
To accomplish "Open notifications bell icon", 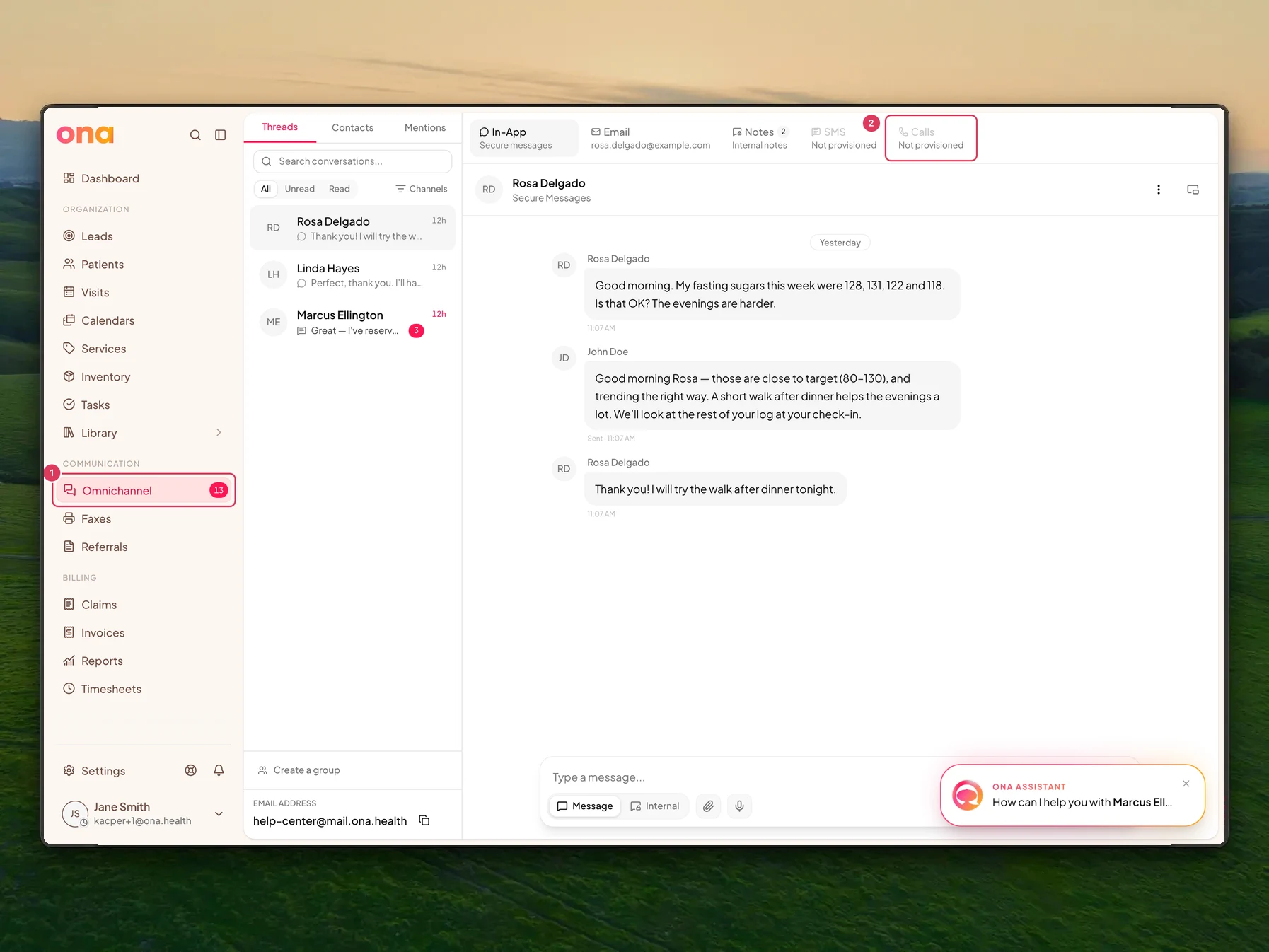I will 219,770.
